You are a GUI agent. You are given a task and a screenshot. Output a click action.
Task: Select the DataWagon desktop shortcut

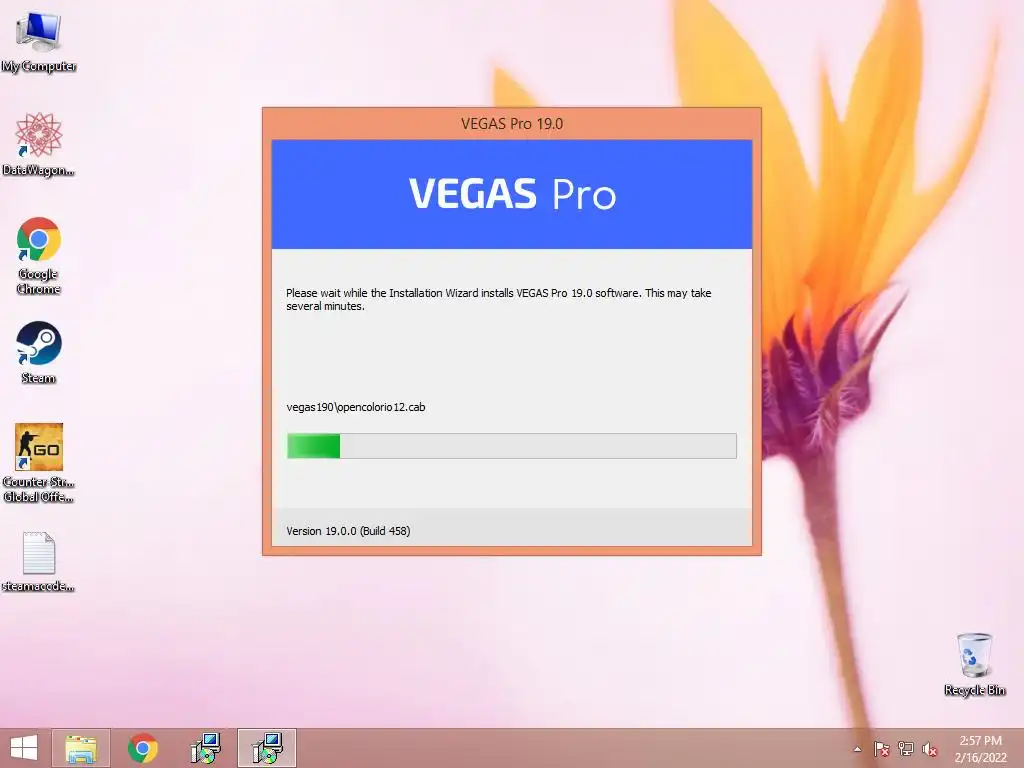point(39,144)
